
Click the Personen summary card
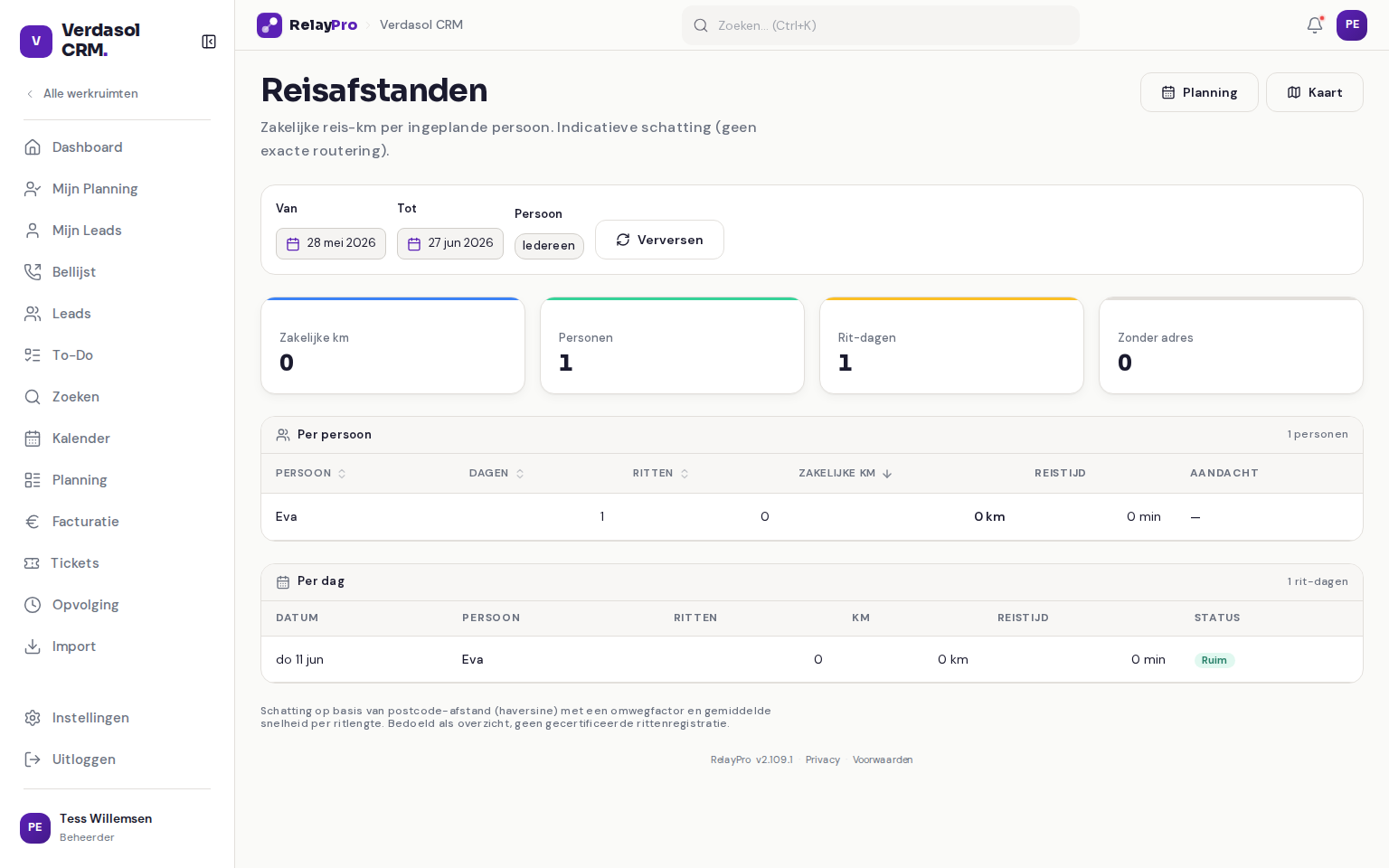(x=672, y=345)
